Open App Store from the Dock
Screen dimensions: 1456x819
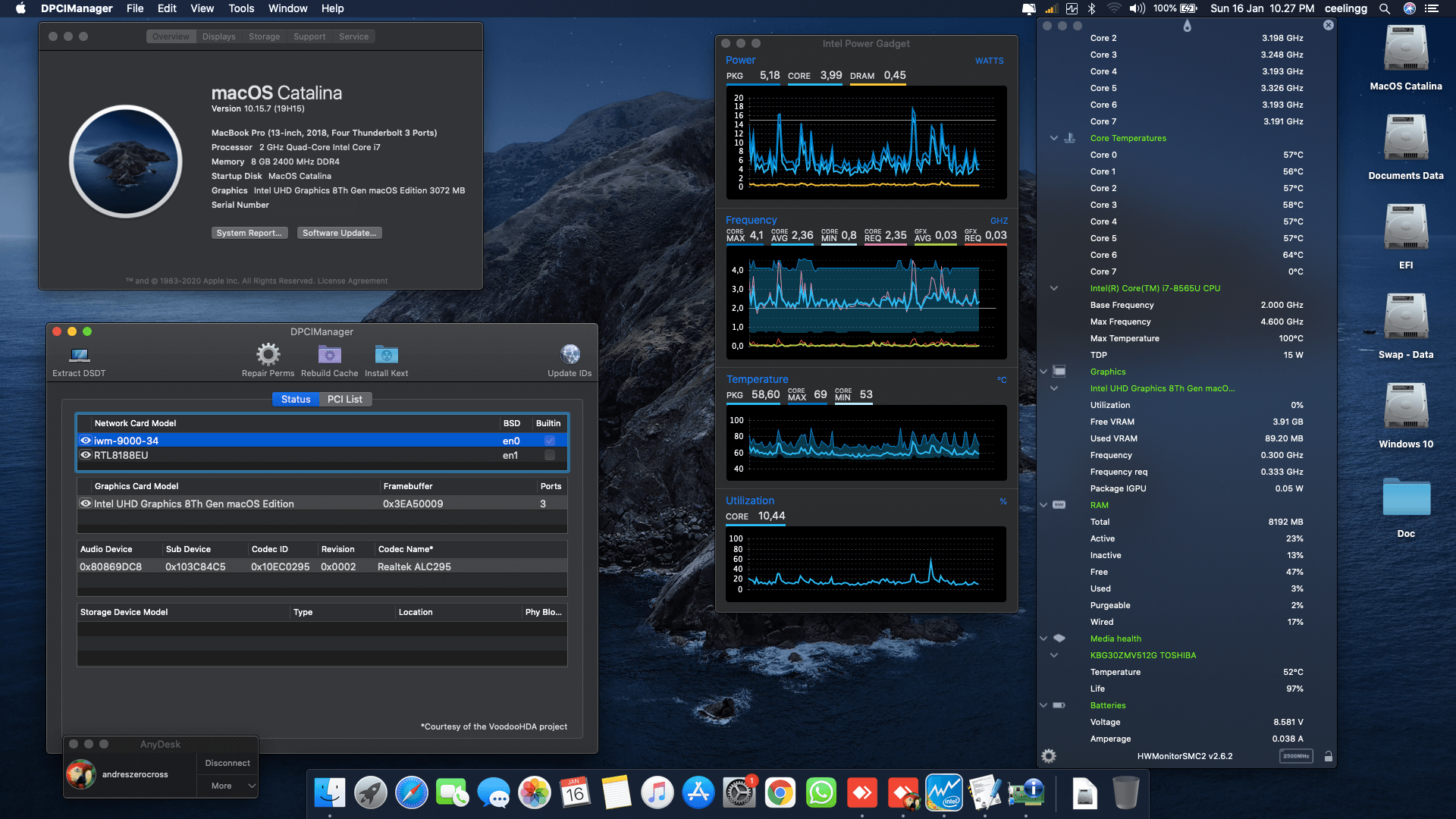(x=698, y=793)
